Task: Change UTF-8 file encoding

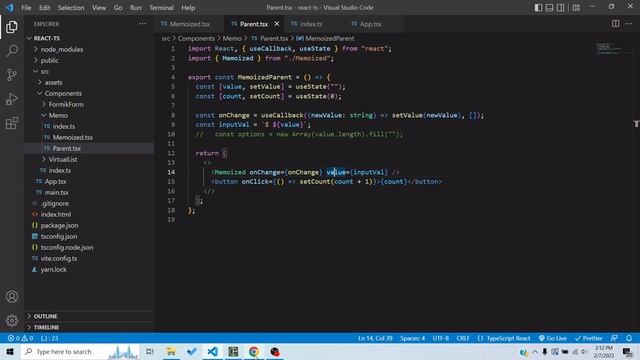Action: point(441,338)
